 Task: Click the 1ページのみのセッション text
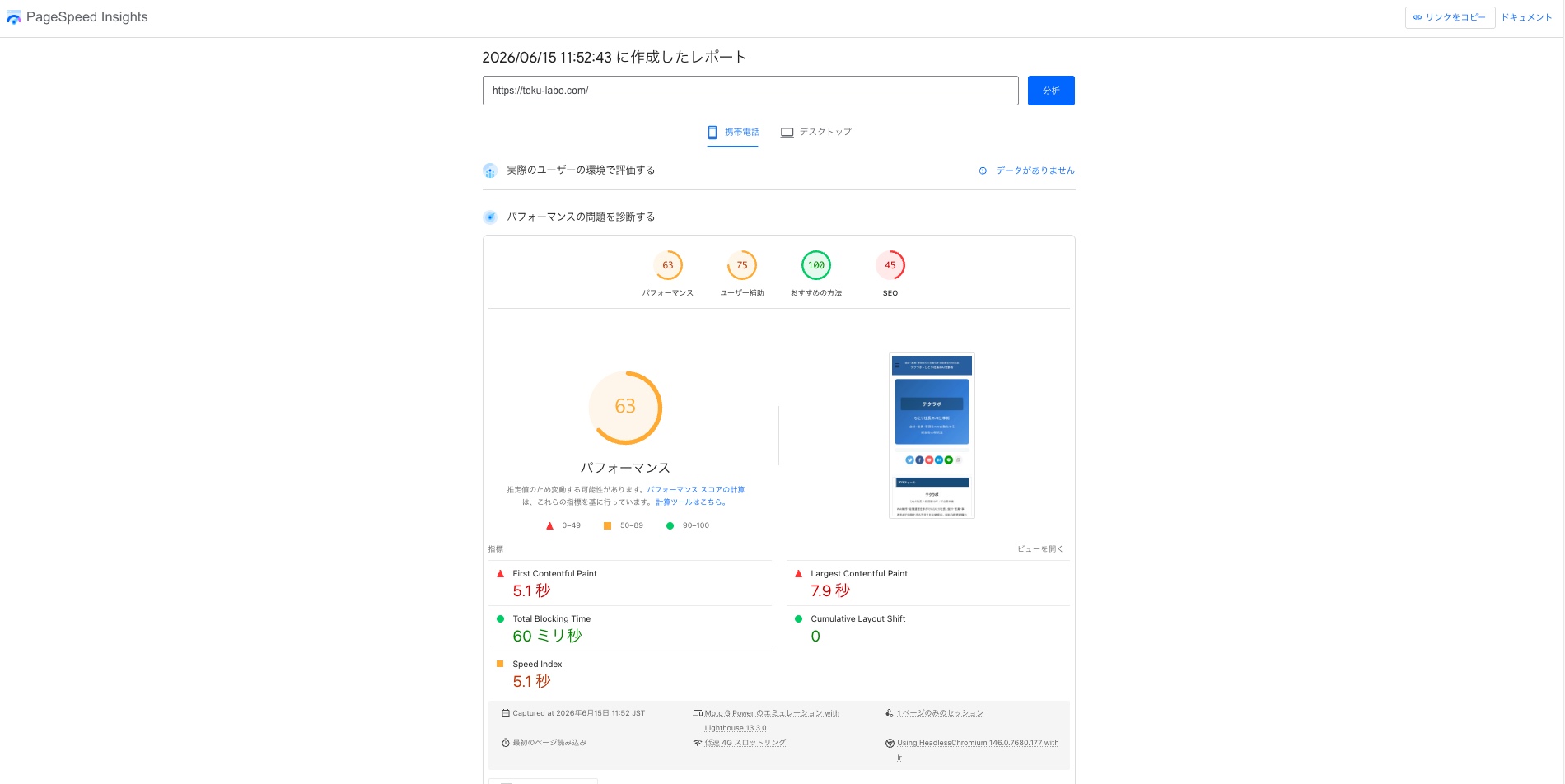pyautogui.click(x=941, y=713)
